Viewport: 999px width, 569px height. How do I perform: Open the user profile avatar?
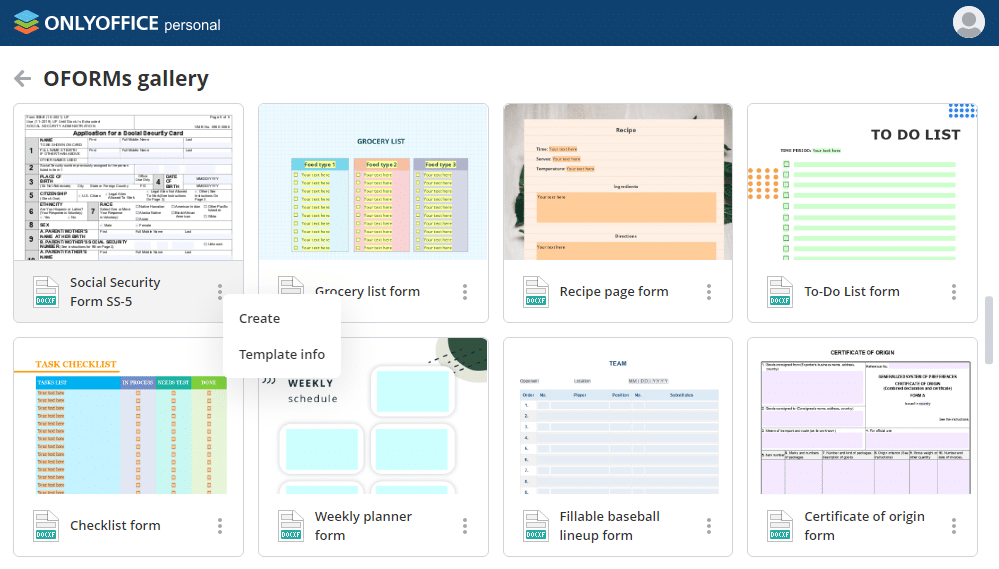pyautogui.click(x=968, y=22)
